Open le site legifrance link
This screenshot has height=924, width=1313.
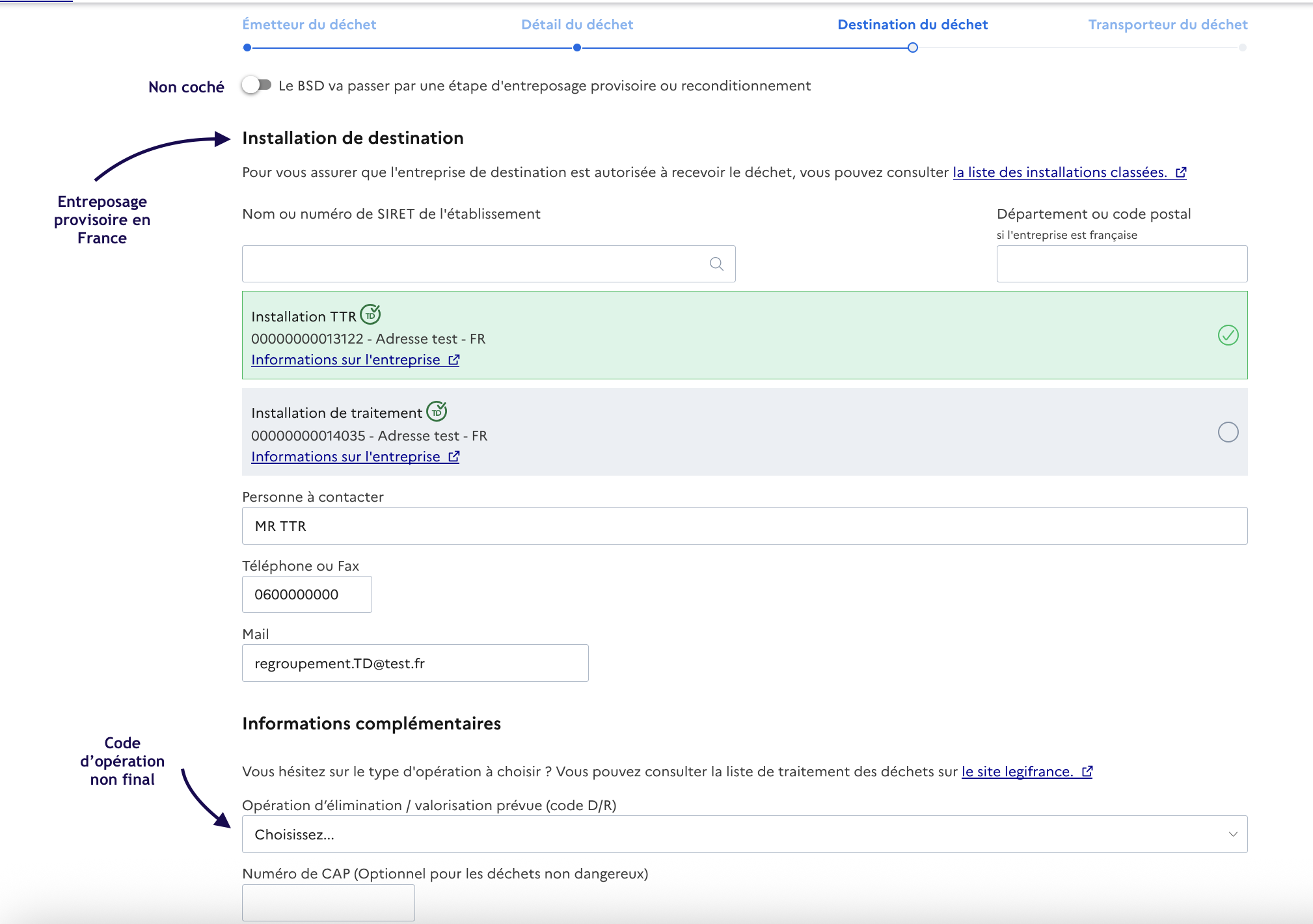pyautogui.click(x=1016, y=772)
